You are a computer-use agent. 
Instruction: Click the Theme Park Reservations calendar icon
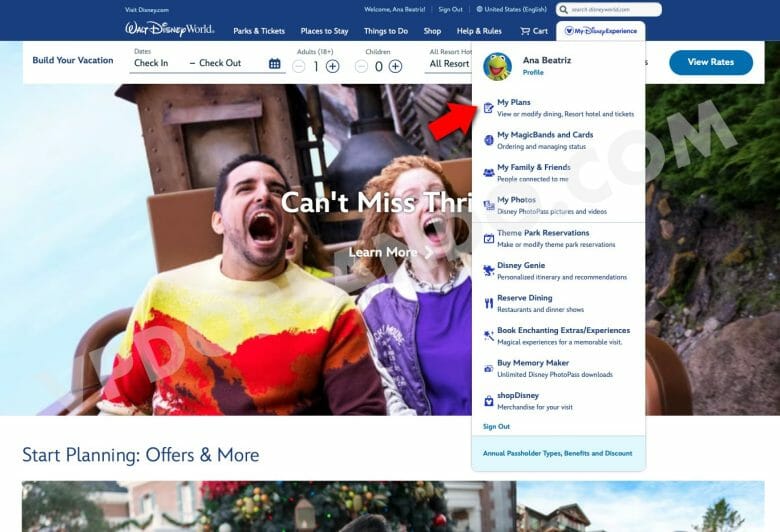(x=488, y=238)
